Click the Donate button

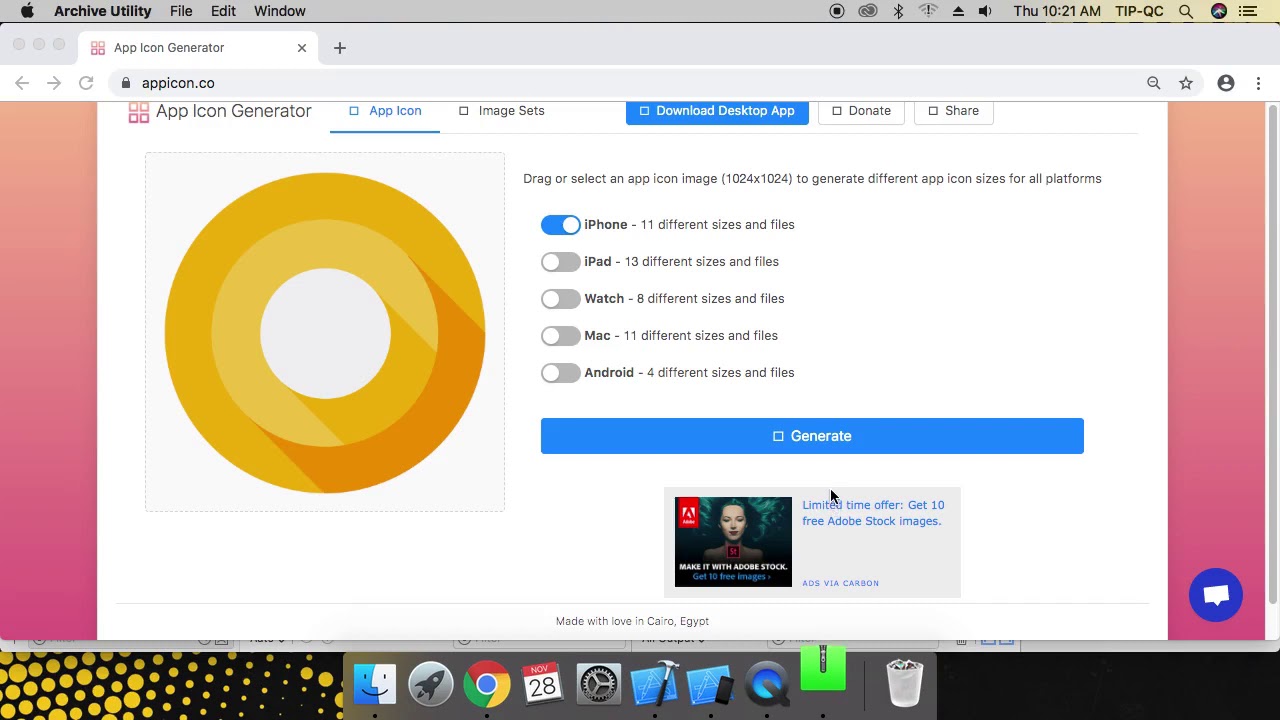pos(861,111)
